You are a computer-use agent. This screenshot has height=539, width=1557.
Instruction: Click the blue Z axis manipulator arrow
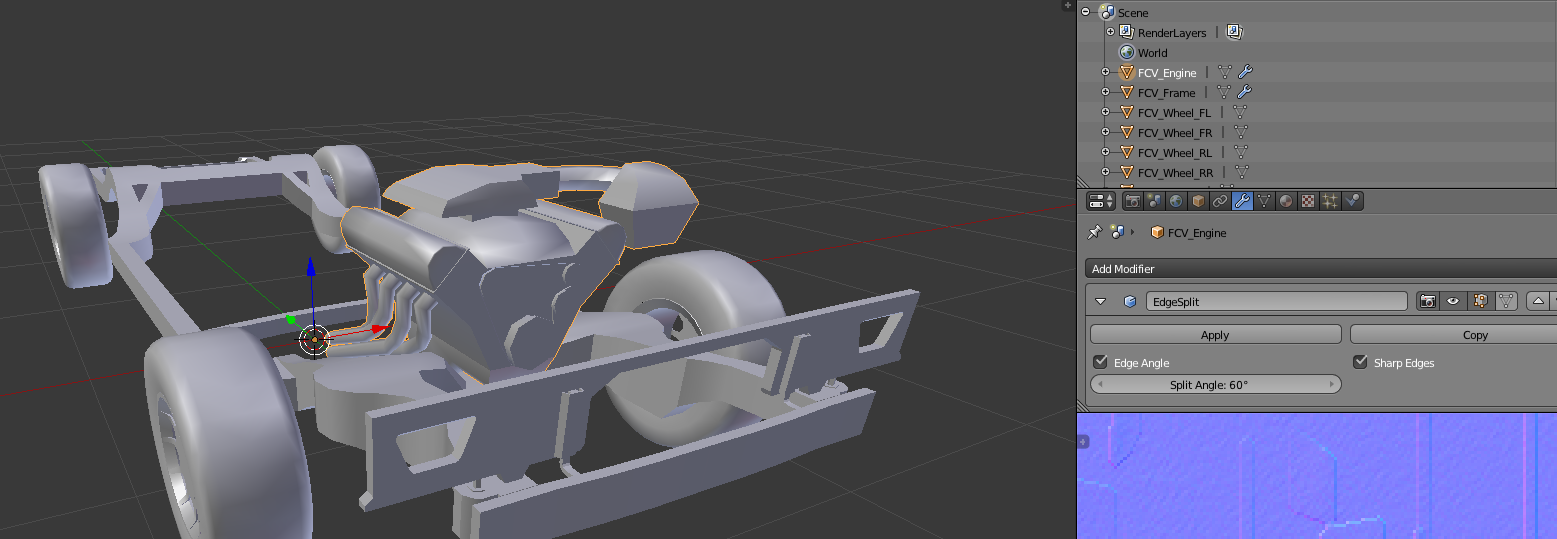[x=311, y=268]
